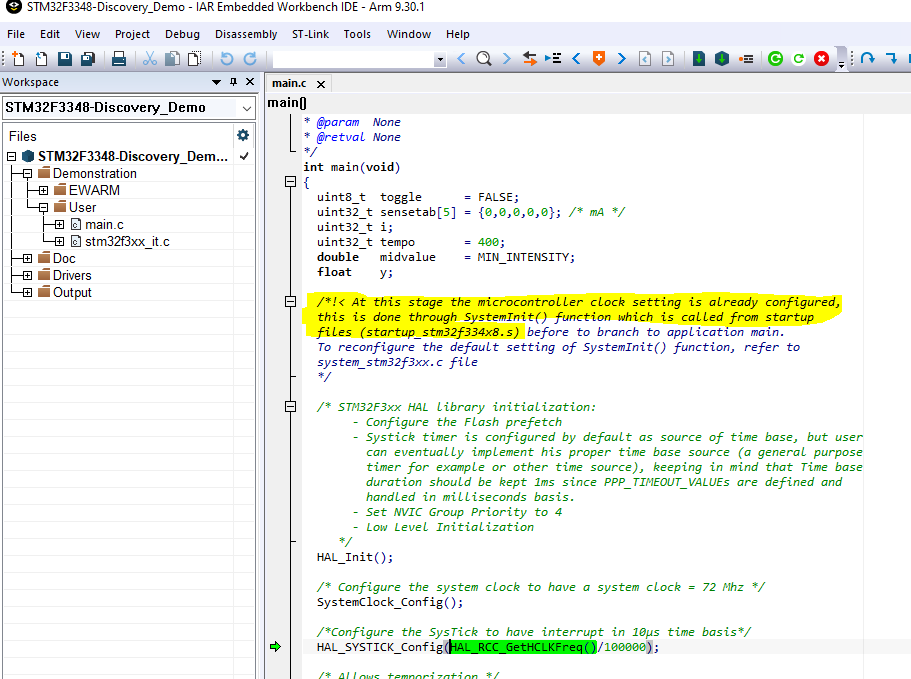Expand the Drivers folder node
The width and height of the screenshot is (911, 679).
click(27, 275)
